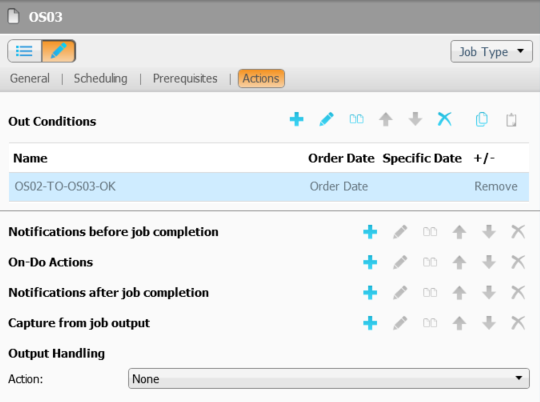Add a Capture from job output rule
Viewport: 540px width, 402px height.
[370, 323]
